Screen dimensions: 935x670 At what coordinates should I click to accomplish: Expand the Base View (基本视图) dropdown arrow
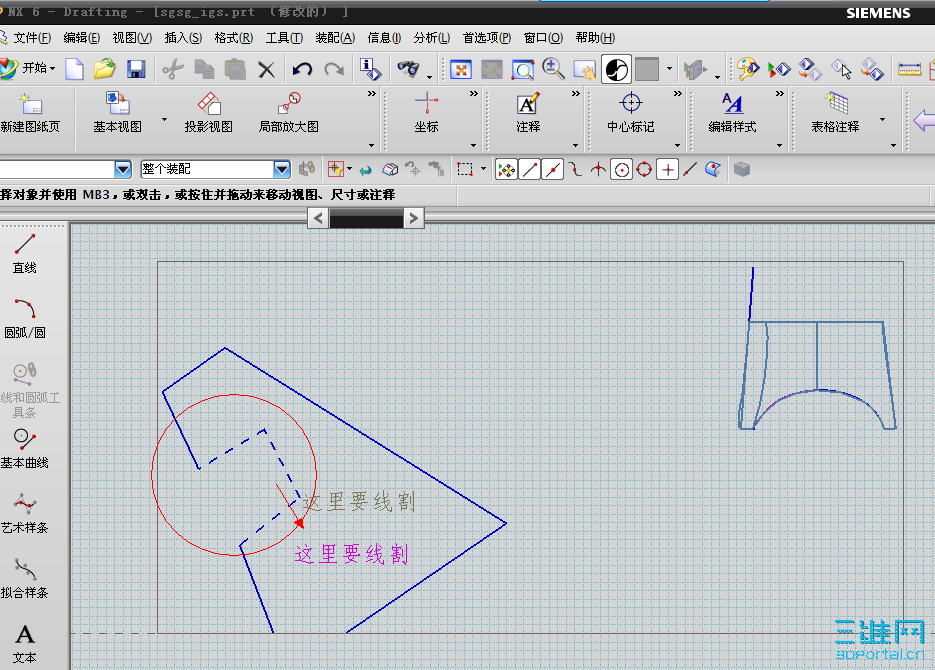[x=165, y=120]
